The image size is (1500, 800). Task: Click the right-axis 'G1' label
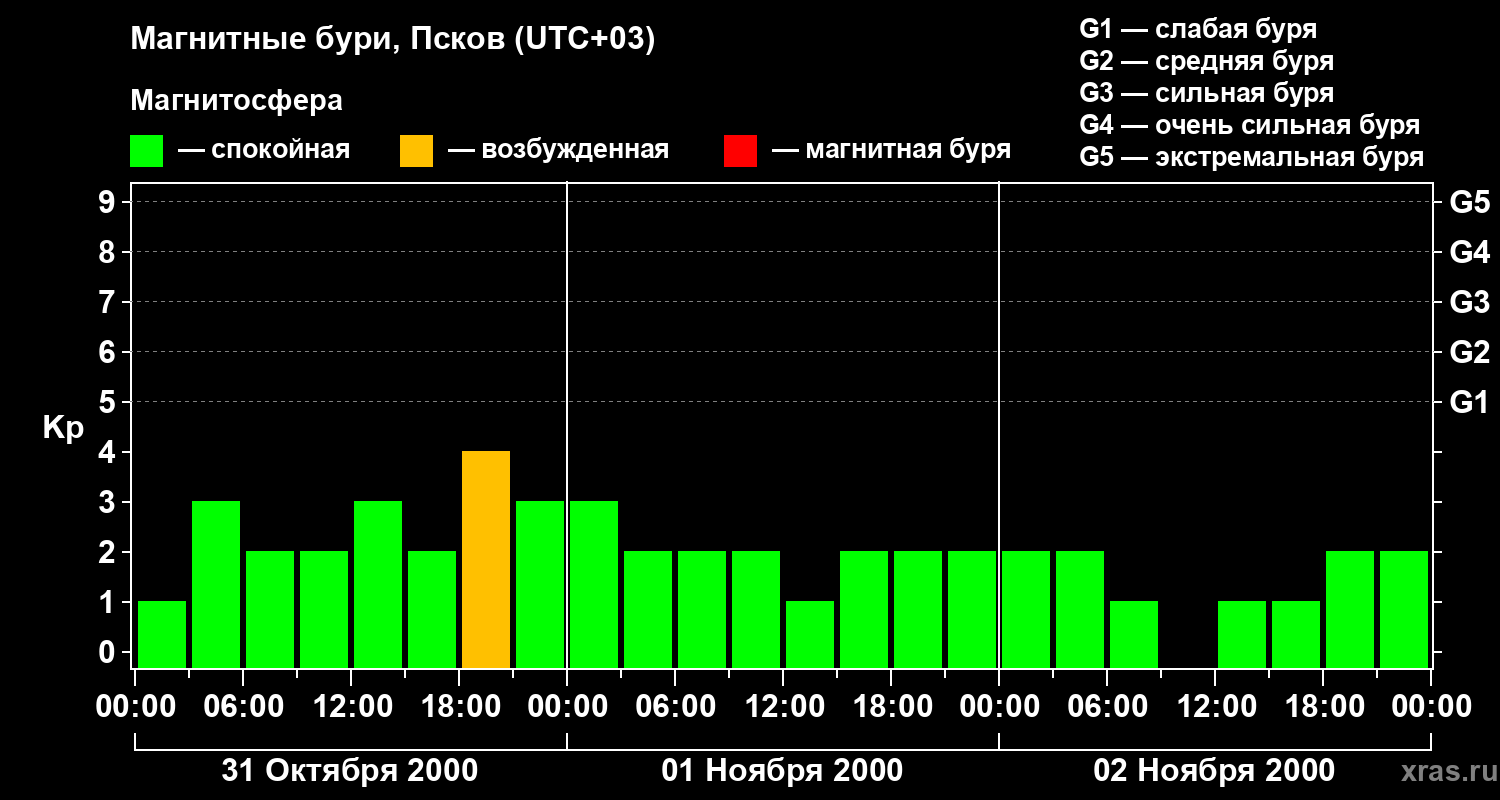coord(1469,402)
